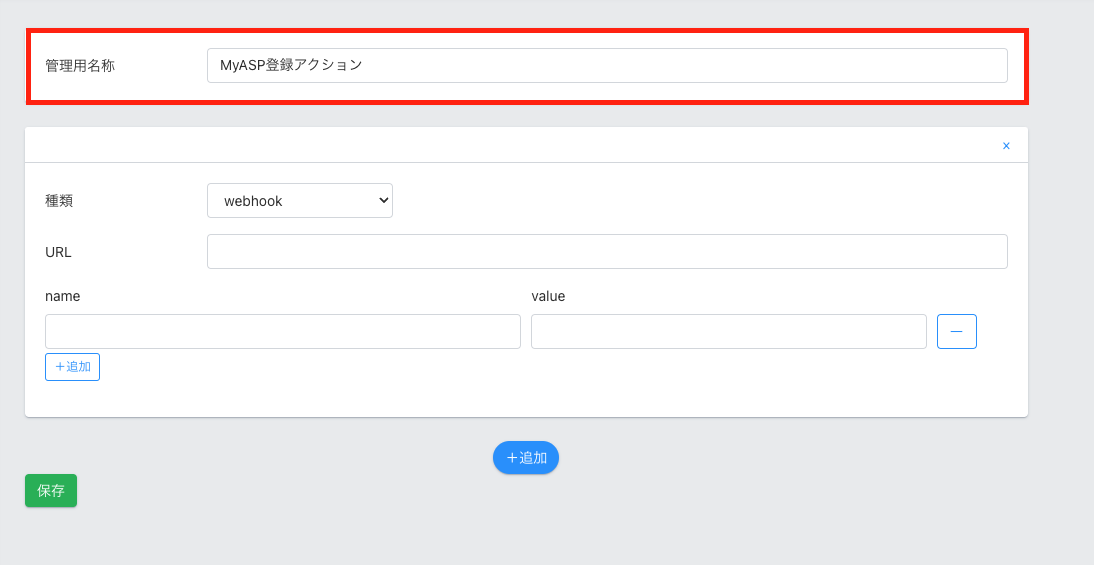The height and width of the screenshot is (565, 1094).
Task: Add a parameter row with small +追加
Action: (72, 367)
